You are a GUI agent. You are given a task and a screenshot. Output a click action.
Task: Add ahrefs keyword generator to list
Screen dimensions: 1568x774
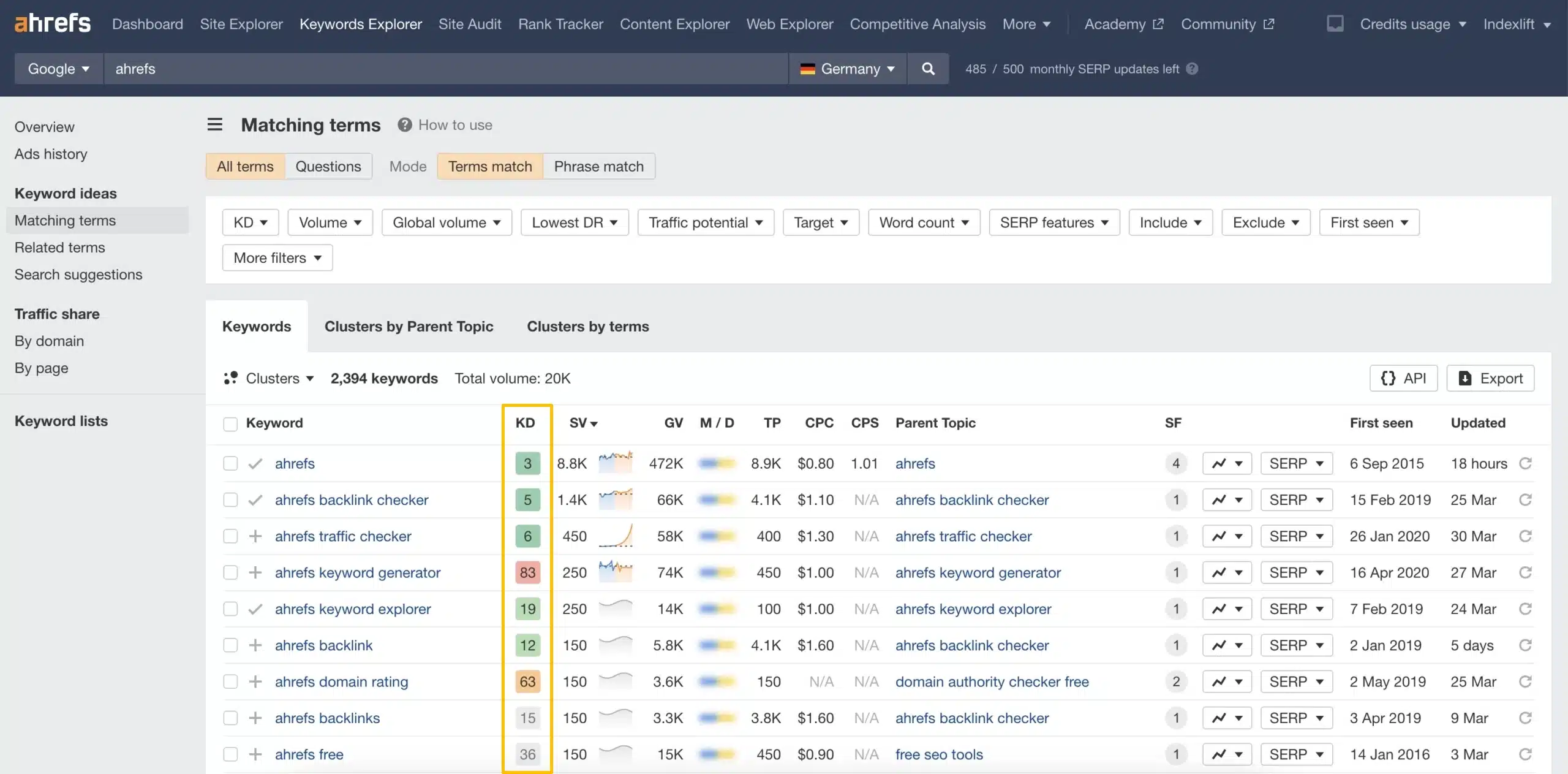point(255,572)
